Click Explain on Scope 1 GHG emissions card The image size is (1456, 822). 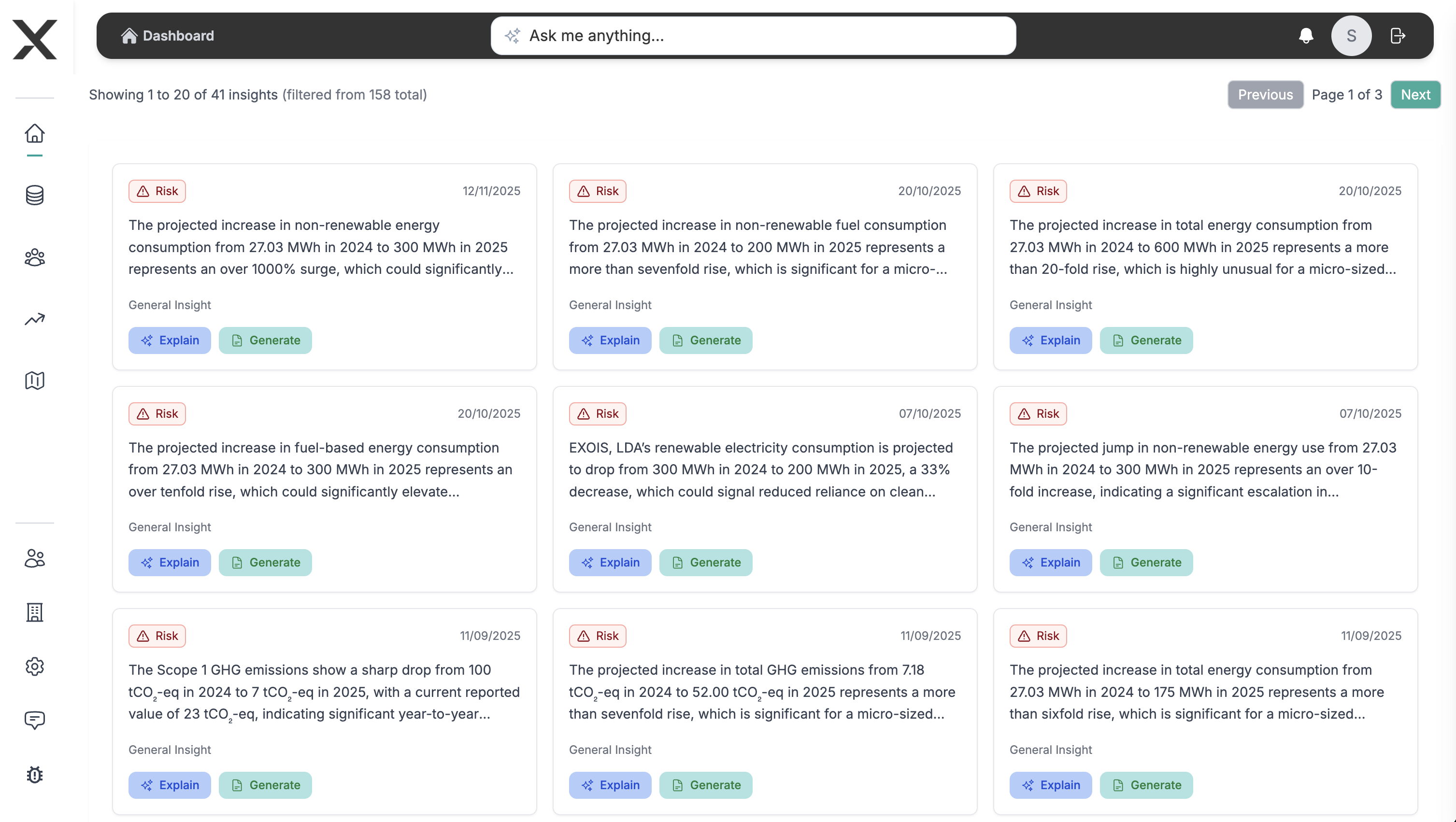click(169, 785)
